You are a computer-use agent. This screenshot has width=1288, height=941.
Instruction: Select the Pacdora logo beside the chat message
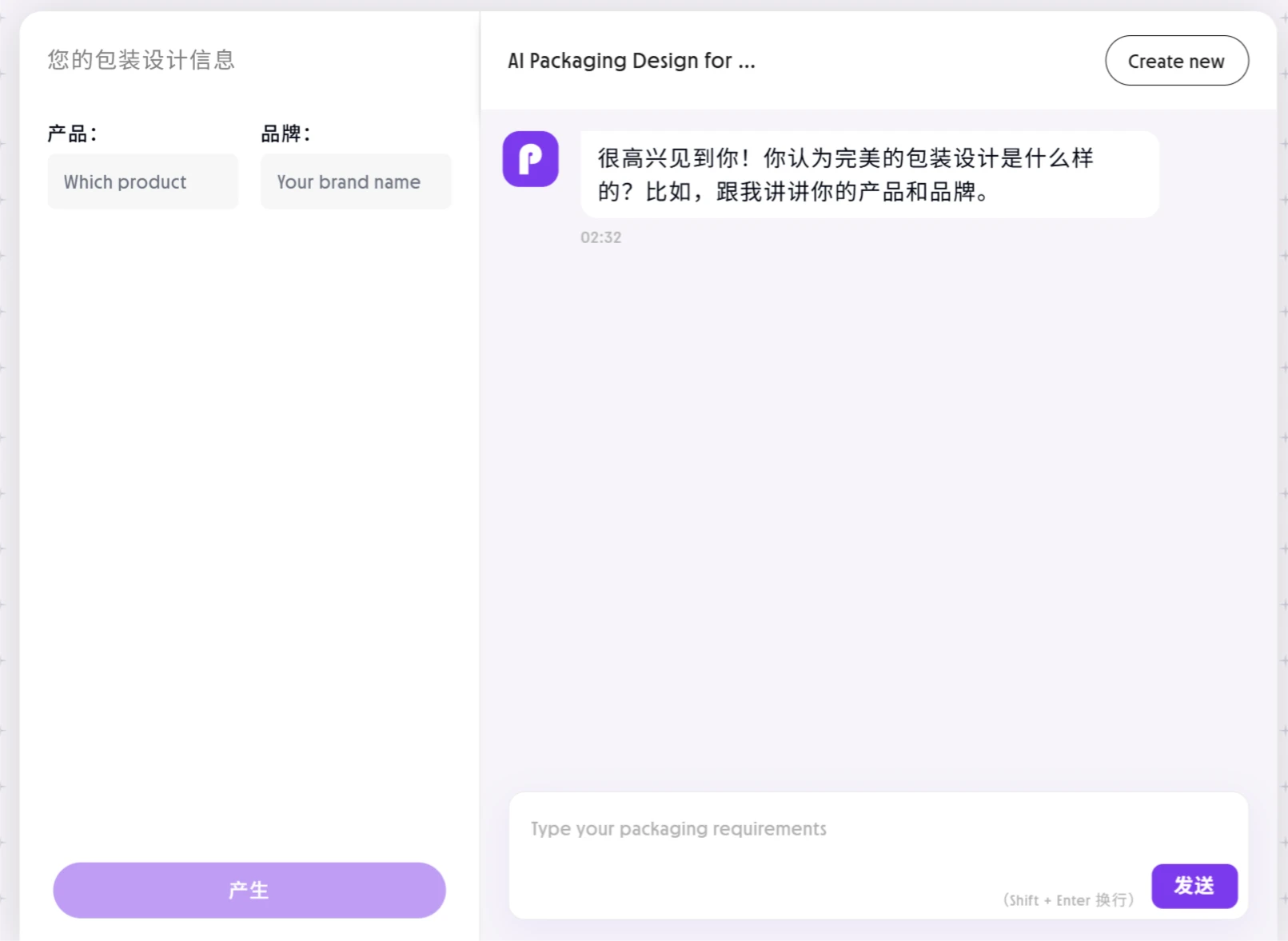[530, 159]
